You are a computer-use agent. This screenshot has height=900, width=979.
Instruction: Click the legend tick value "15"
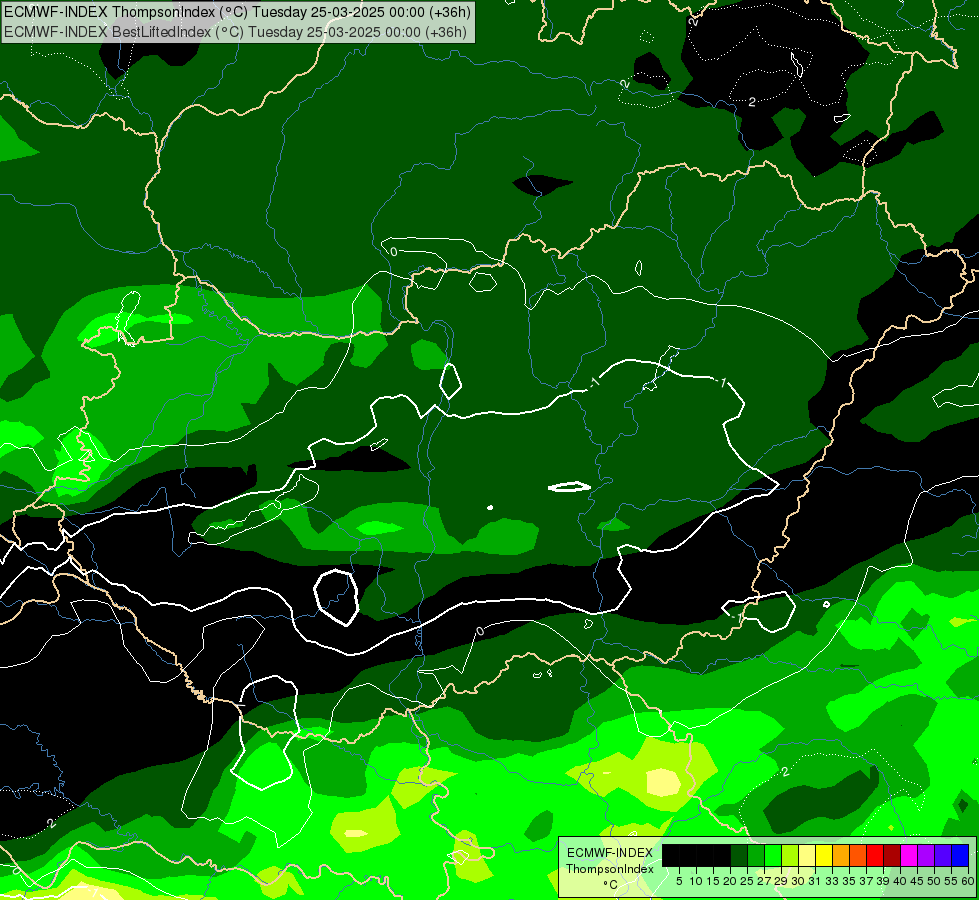pyautogui.click(x=714, y=881)
